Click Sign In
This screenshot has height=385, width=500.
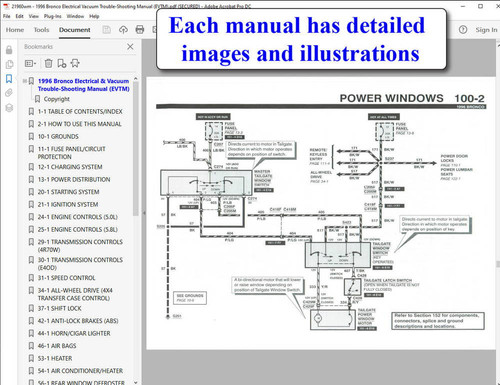(x=486, y=30)
